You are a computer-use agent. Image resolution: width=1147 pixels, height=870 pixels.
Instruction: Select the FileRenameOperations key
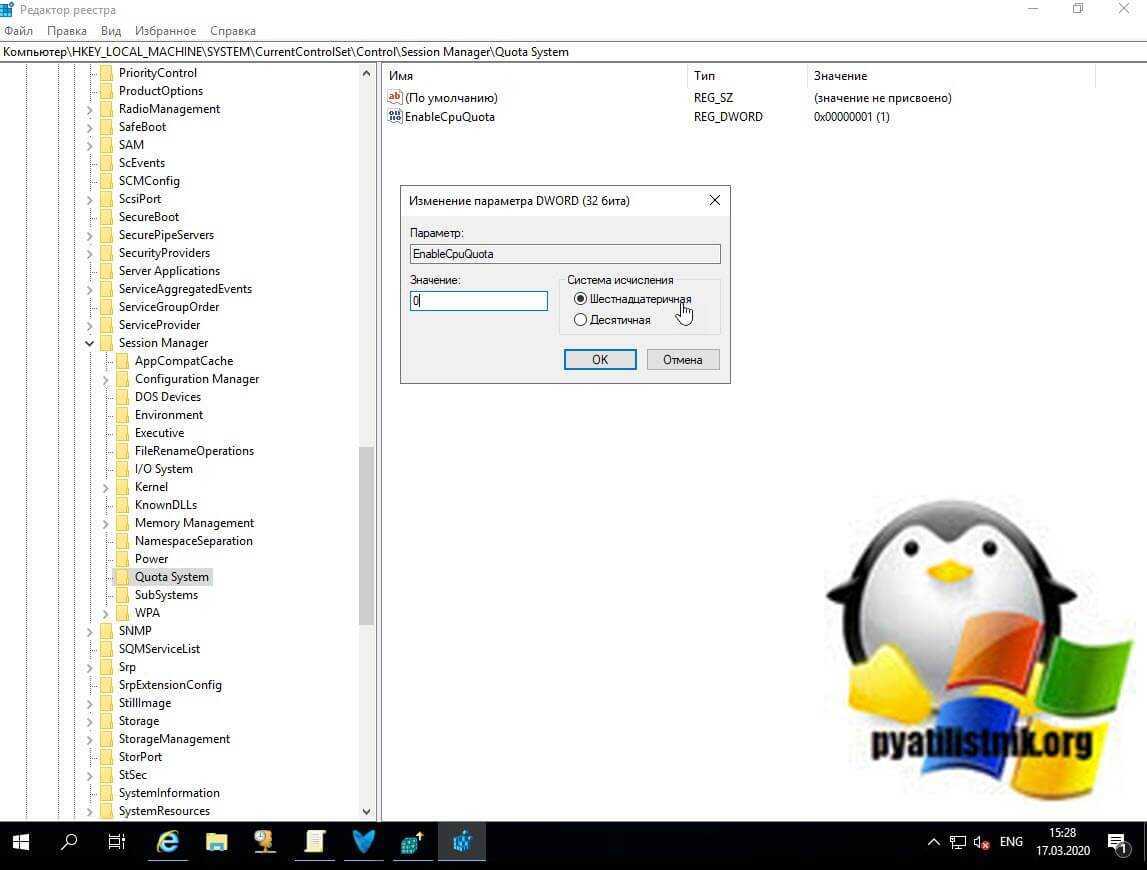tap(194, 451)
